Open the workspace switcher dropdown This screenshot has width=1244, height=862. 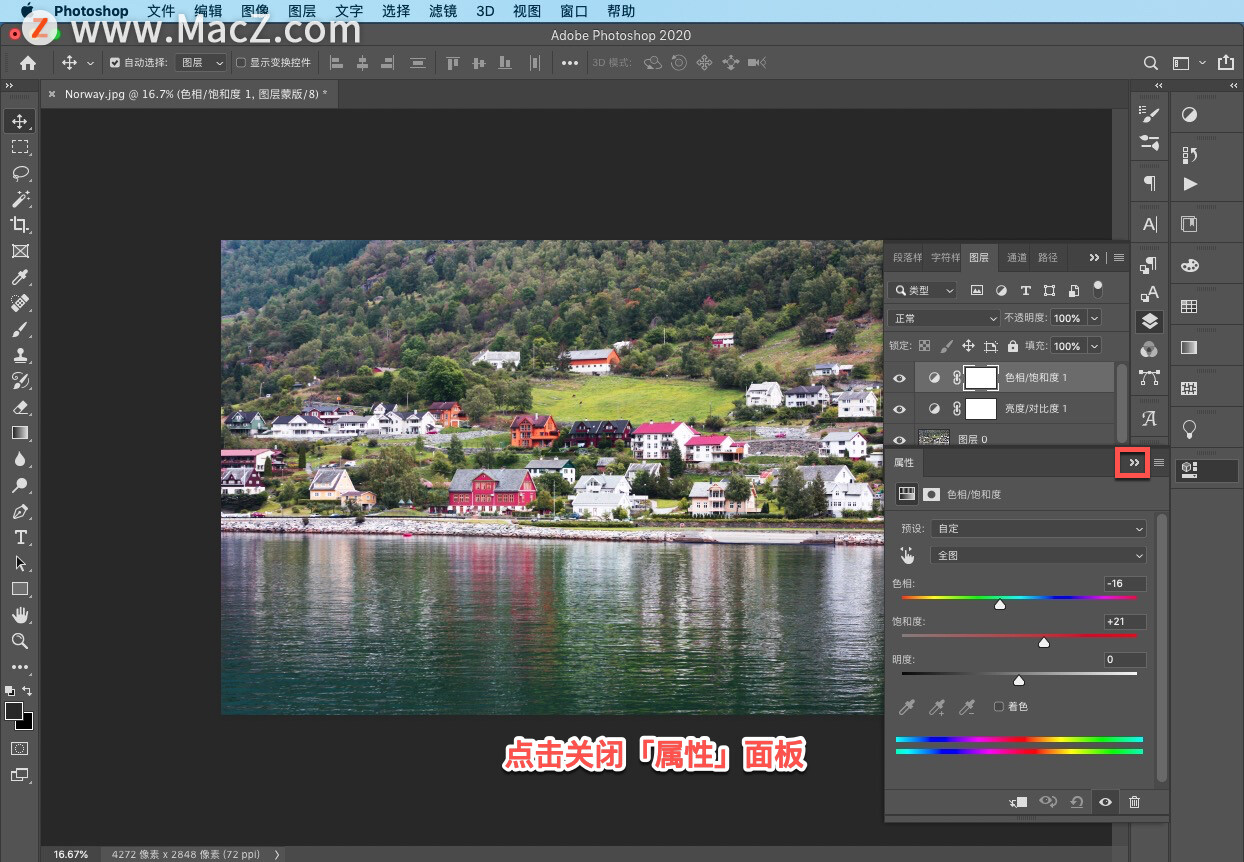[x=1188, y=63]
